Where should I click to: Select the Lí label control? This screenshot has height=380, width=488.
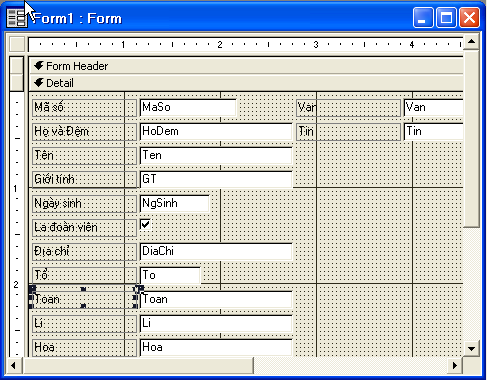[84, 323]
